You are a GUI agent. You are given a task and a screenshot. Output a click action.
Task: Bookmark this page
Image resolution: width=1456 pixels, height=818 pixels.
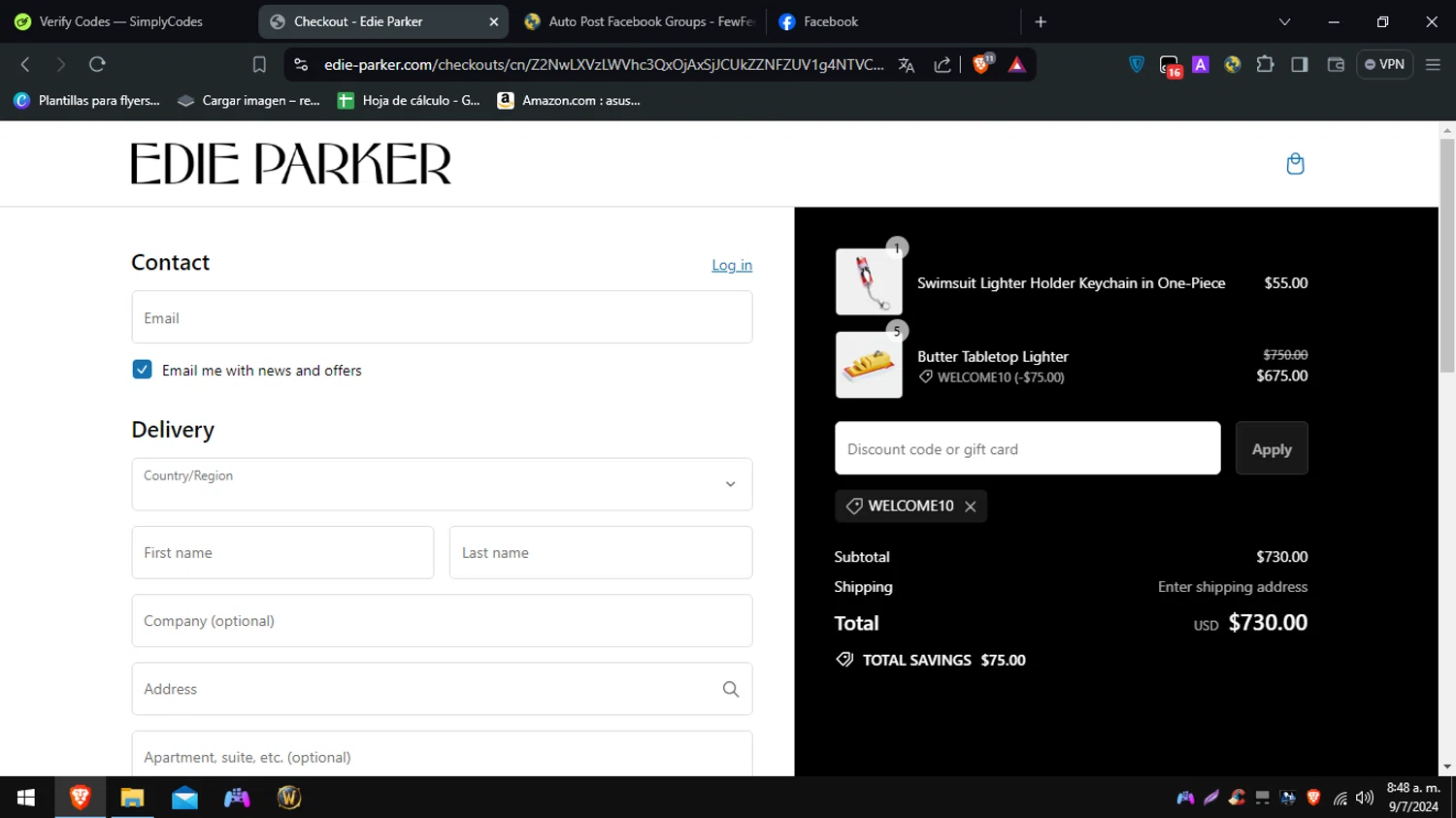click(x=259, y=64)
